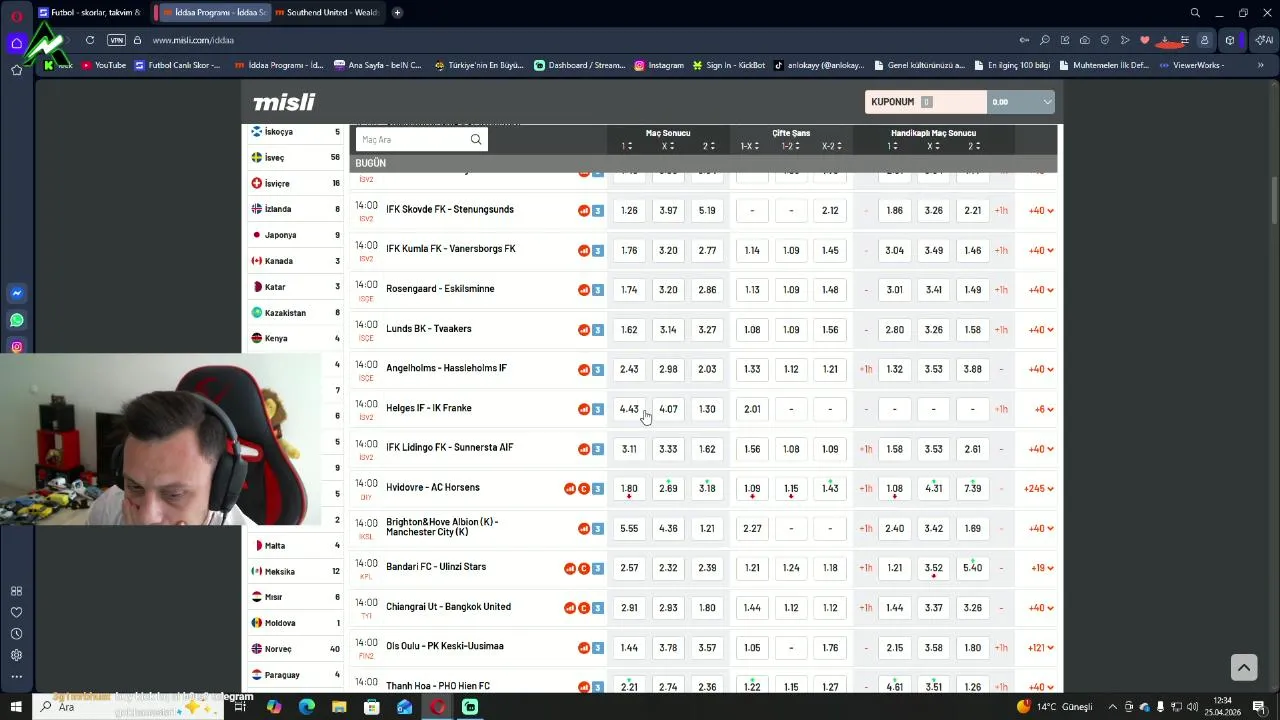Click search magnifier in Maç Ara box

pyautogui.click(x=476, y=140)
